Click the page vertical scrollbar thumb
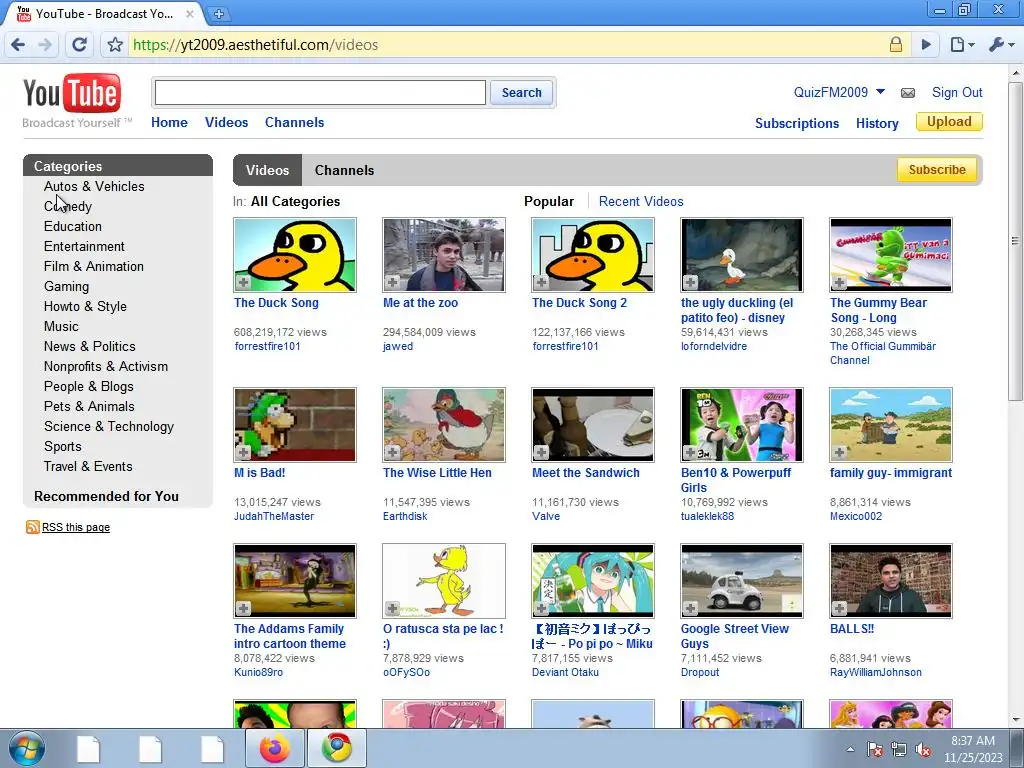1024x768 pixels. [1016, 242]
